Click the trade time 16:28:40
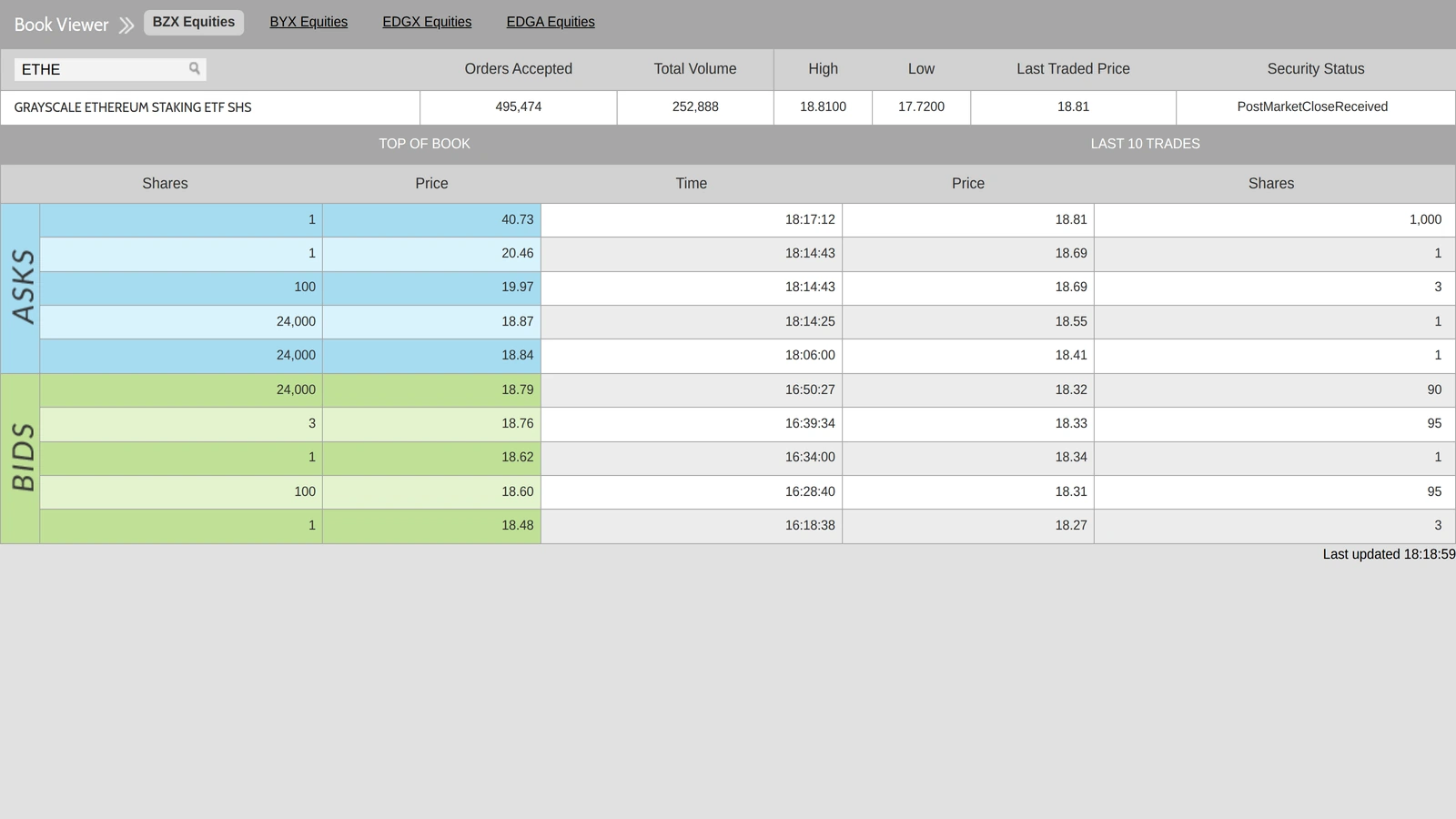 pos(810,492)
